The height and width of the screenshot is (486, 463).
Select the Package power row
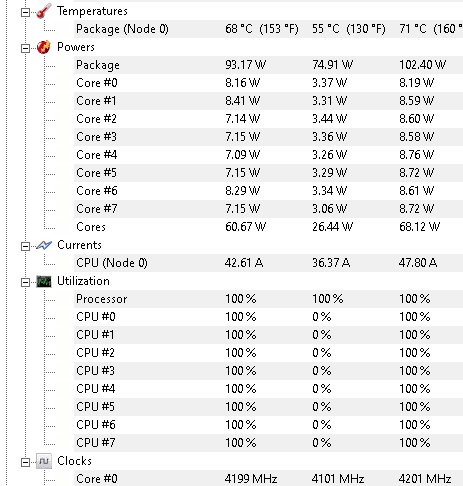click(268, 65)
